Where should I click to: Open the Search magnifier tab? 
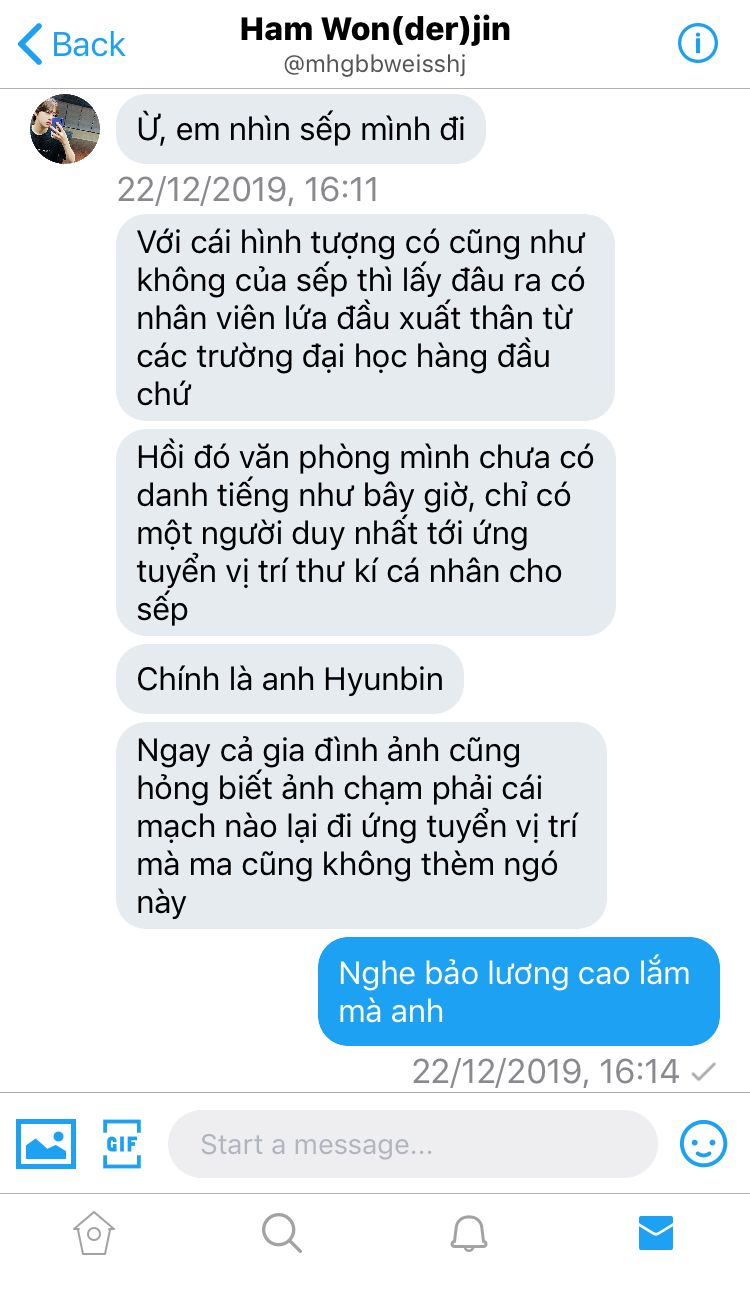coord(281,1232)
